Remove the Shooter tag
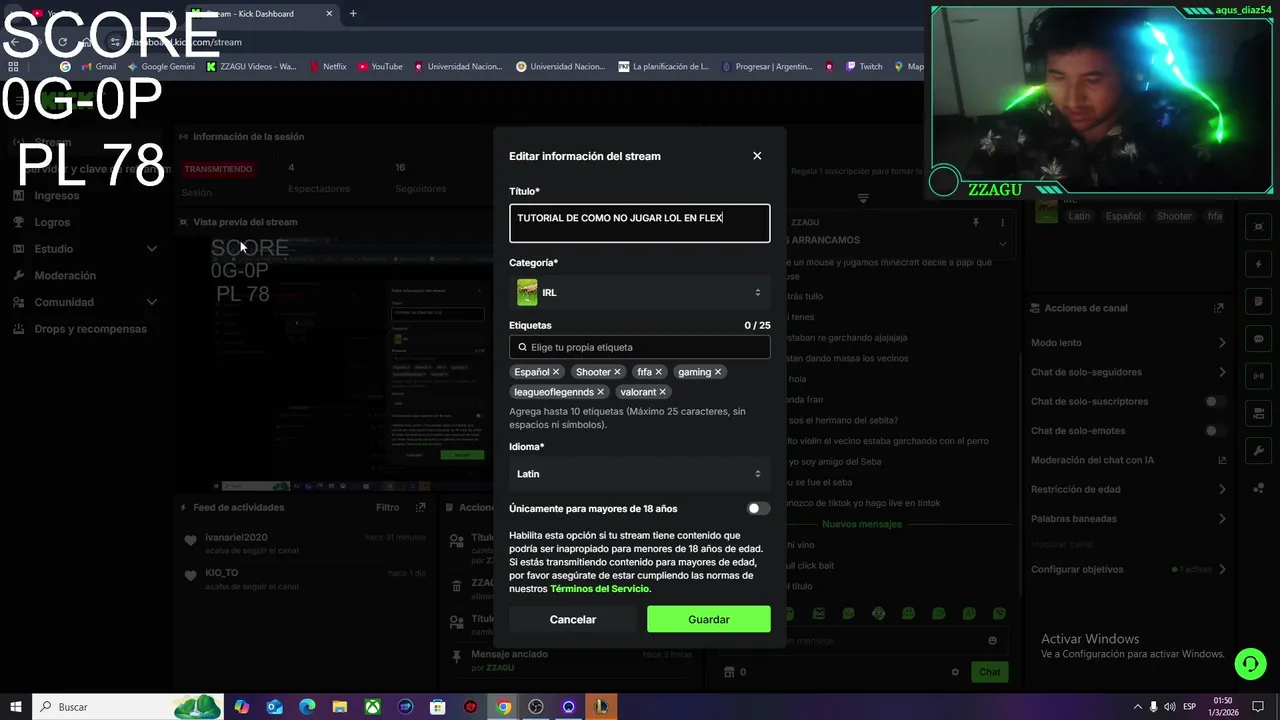The width and height of the screenshot is (1280, 720). click(617, 372)
